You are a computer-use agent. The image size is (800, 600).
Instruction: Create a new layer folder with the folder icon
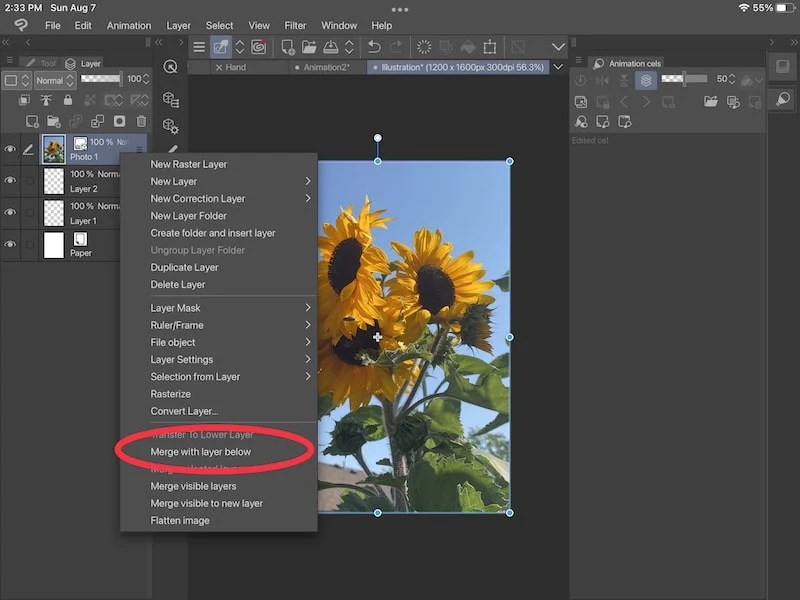pyautogui.click(x=56, y=118)
